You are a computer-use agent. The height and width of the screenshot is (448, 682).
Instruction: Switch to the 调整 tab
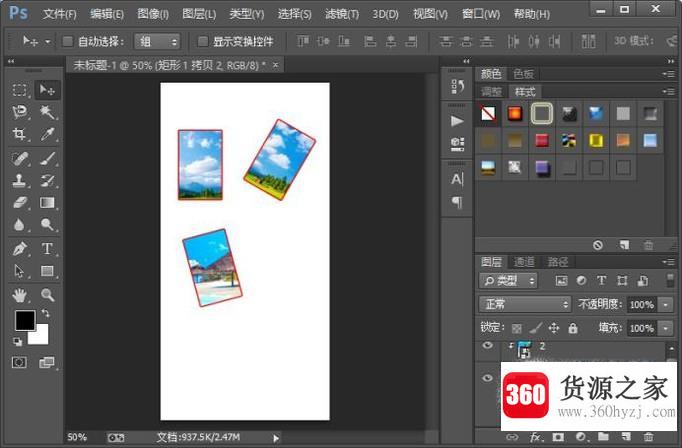[x=492, y=92]
